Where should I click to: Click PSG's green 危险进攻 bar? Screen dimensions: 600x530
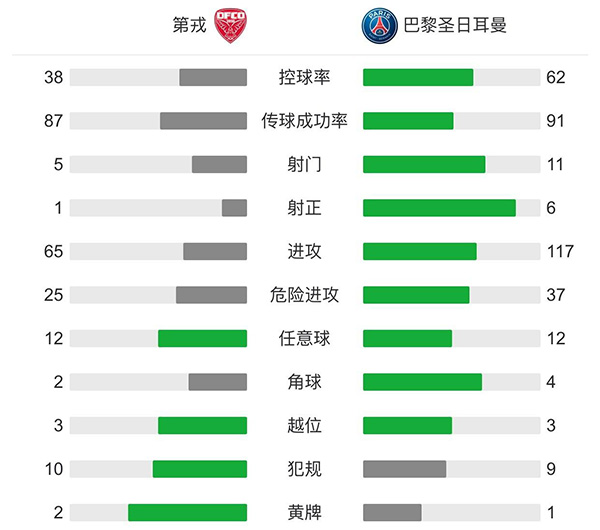pyautogui.click(x=416, y=295)
